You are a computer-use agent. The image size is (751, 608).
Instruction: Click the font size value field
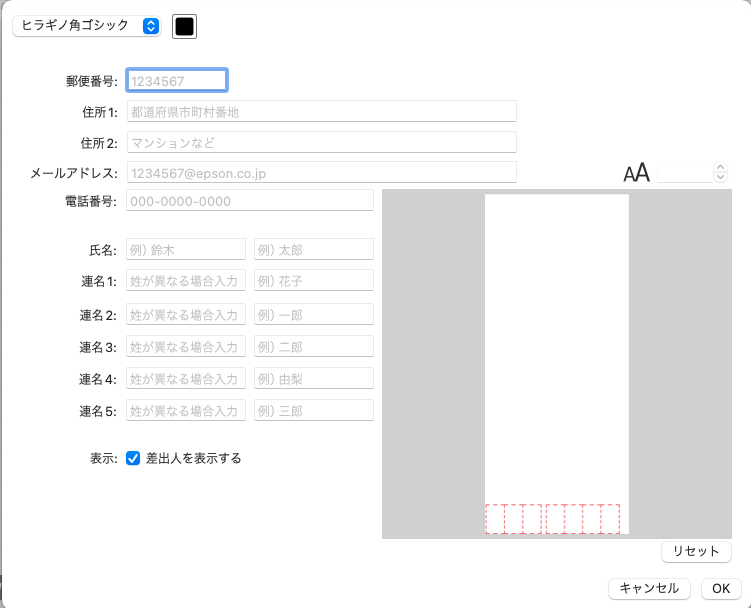click(685, 172)
